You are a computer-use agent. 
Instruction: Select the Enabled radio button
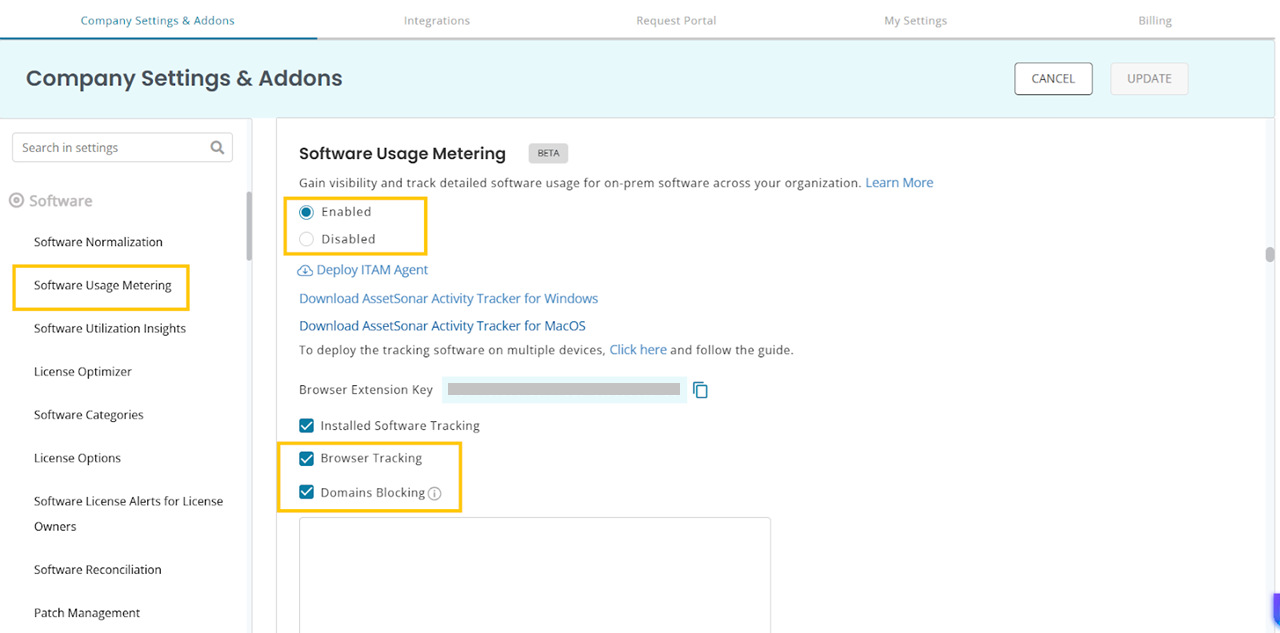coord(307,212)
